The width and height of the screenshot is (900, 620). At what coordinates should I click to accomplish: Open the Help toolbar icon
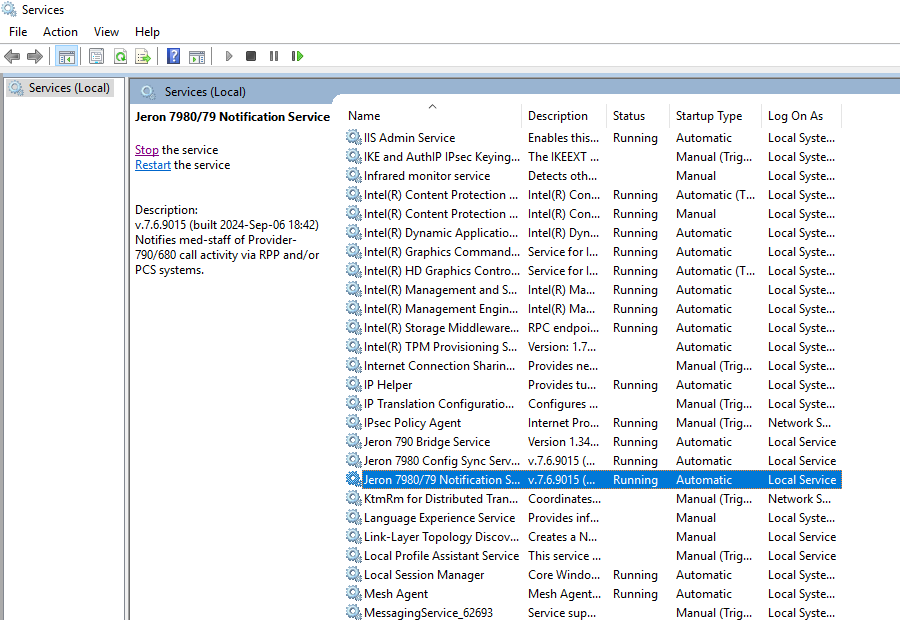click(x=173, y=56)
